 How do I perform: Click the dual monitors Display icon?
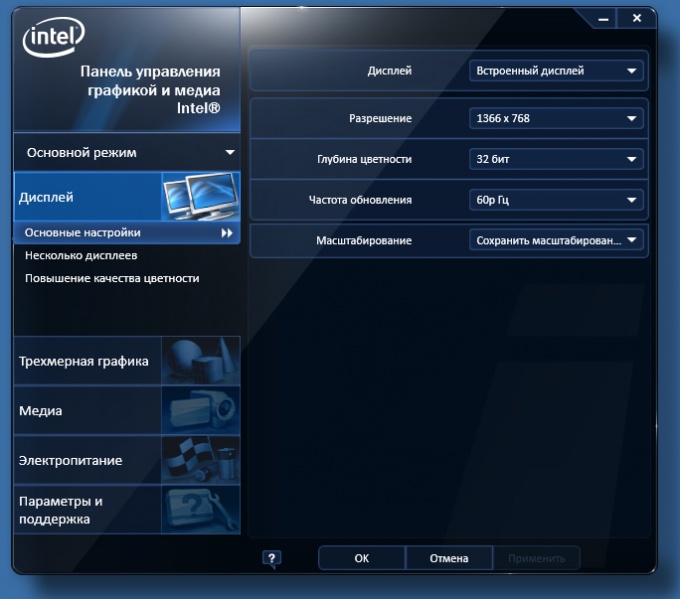pyautogui.click(x=201, y=196)
